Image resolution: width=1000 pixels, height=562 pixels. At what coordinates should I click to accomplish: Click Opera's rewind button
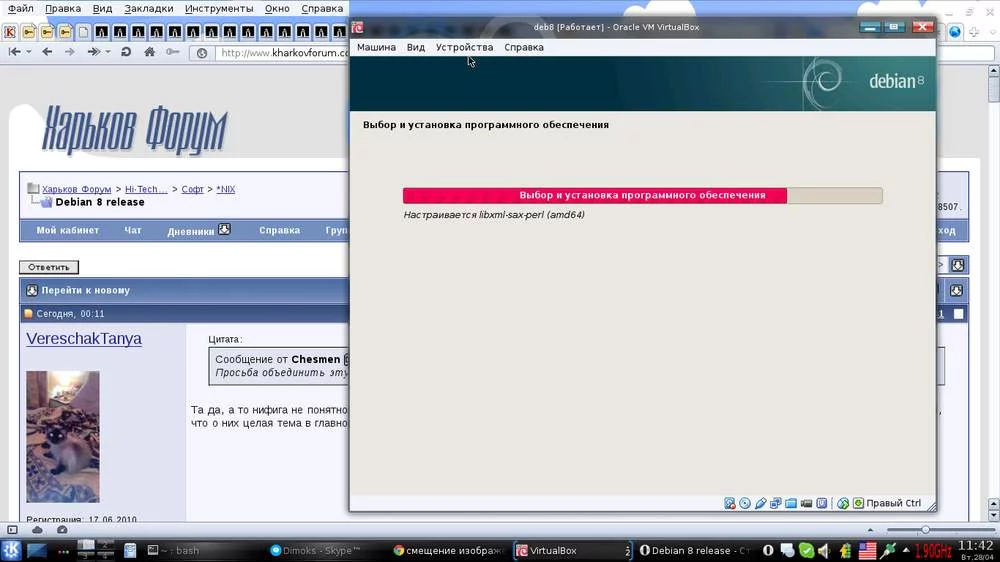[x=15, y=52]
